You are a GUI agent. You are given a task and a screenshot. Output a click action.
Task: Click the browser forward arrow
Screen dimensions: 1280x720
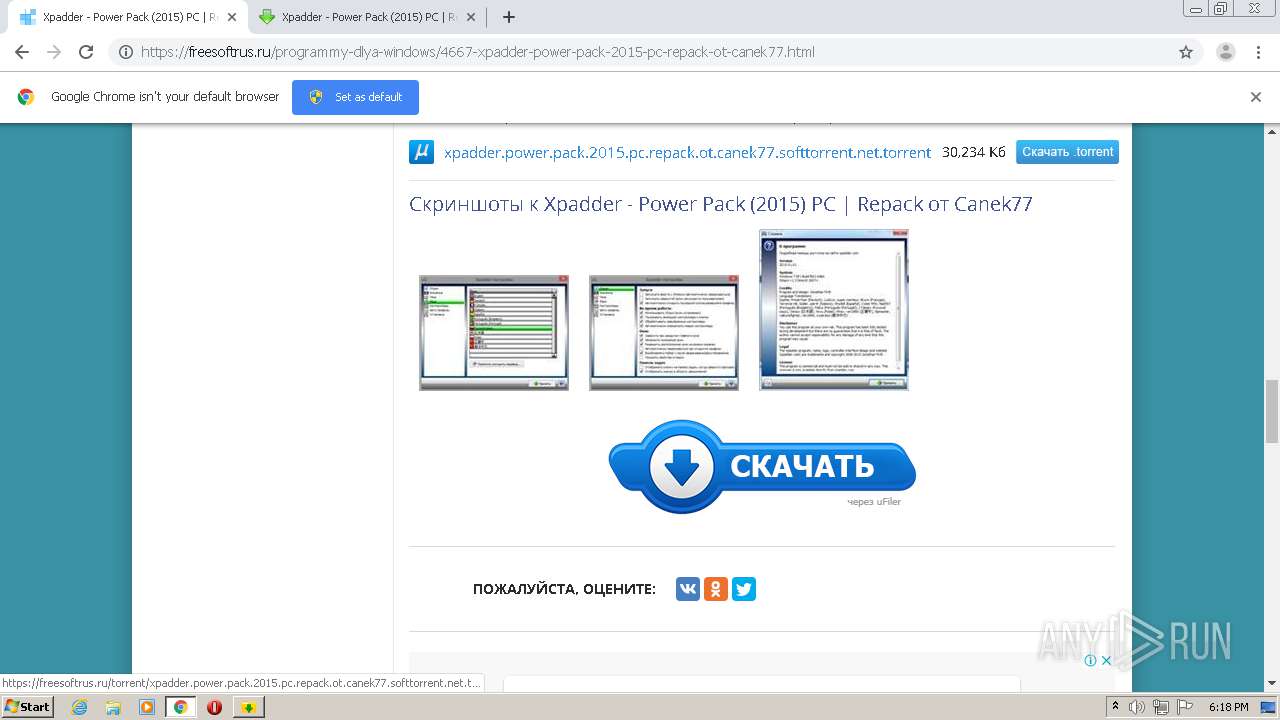click(54, 52)
